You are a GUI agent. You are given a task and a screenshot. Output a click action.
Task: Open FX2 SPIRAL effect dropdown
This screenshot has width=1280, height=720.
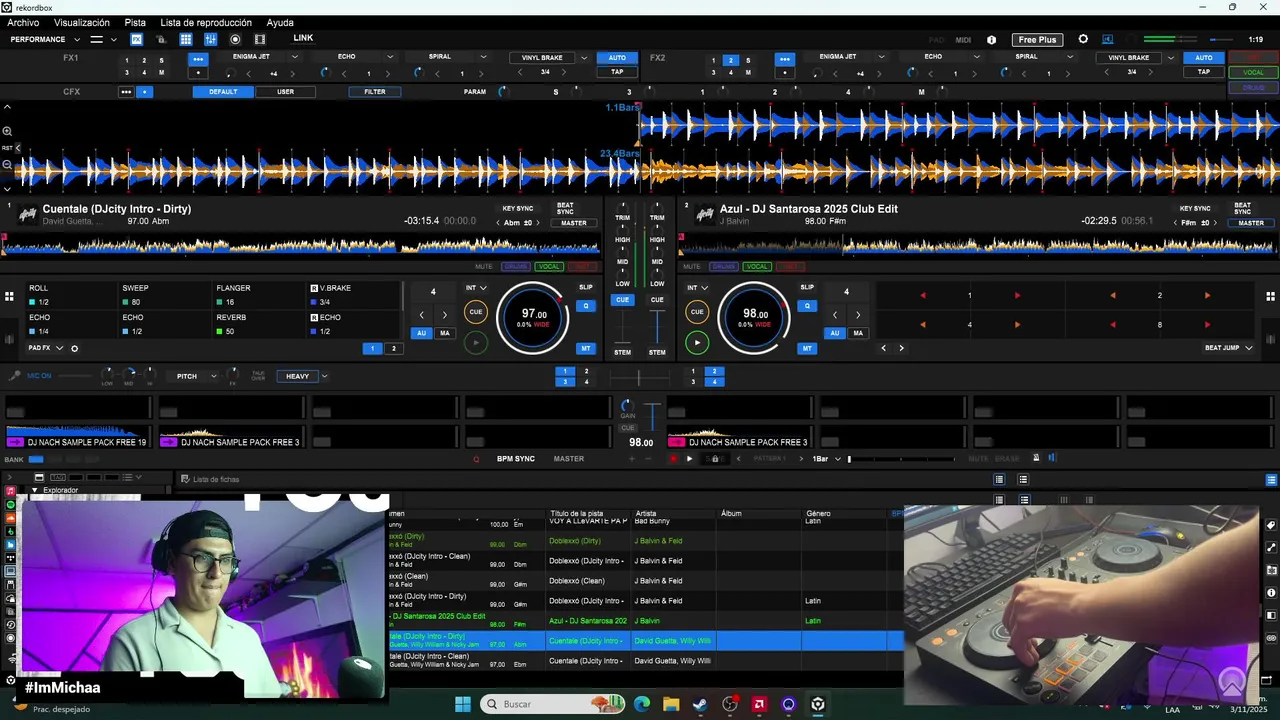(x=1070, y=57)
